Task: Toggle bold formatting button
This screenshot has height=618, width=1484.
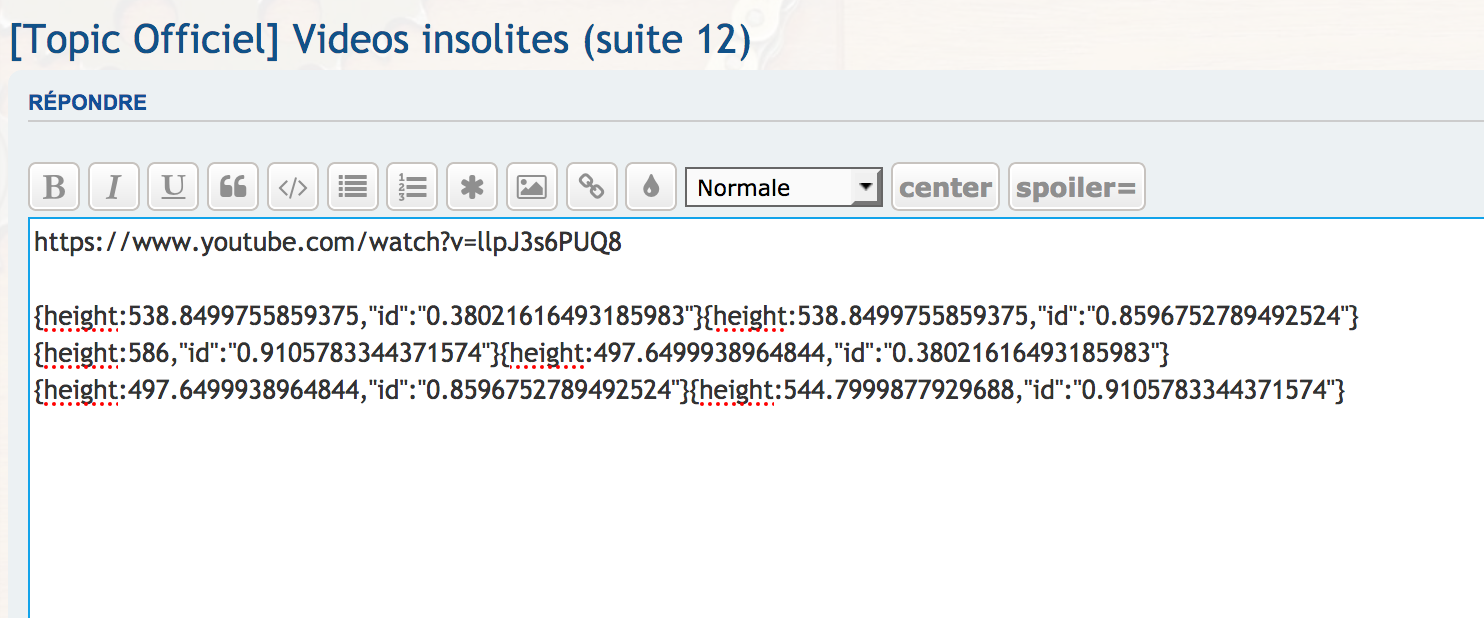Action: tap(55, 187)
